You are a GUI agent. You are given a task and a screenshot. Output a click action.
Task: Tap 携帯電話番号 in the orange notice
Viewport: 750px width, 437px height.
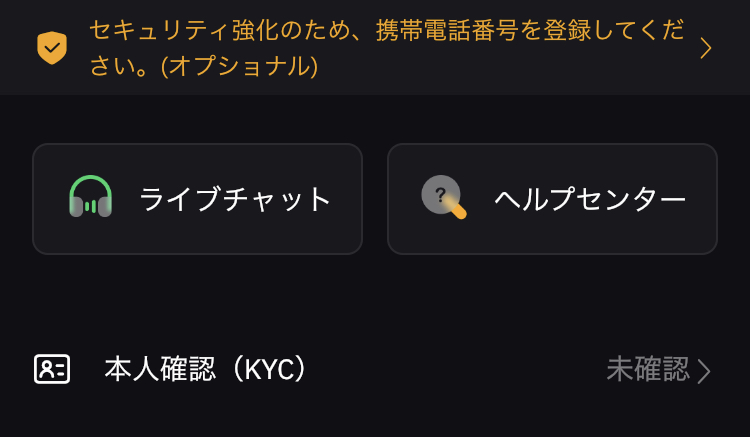[447, 31]
